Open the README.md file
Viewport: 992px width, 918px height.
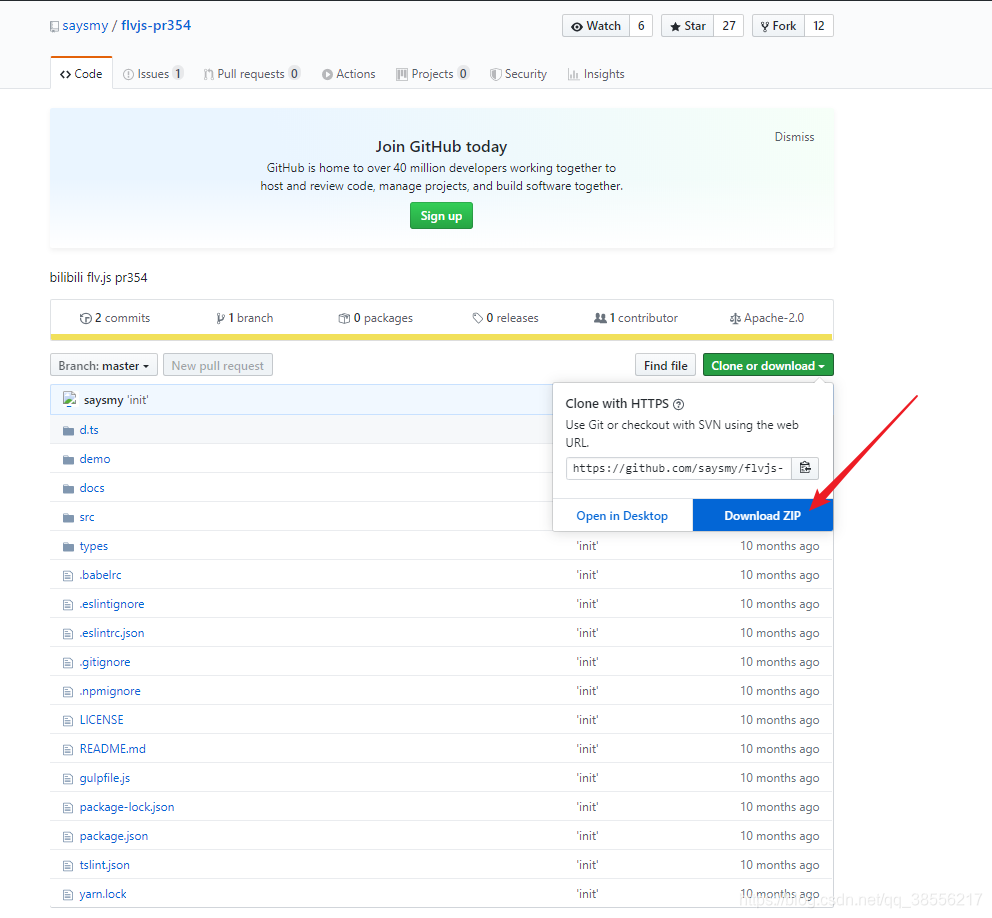coord(113,748)
